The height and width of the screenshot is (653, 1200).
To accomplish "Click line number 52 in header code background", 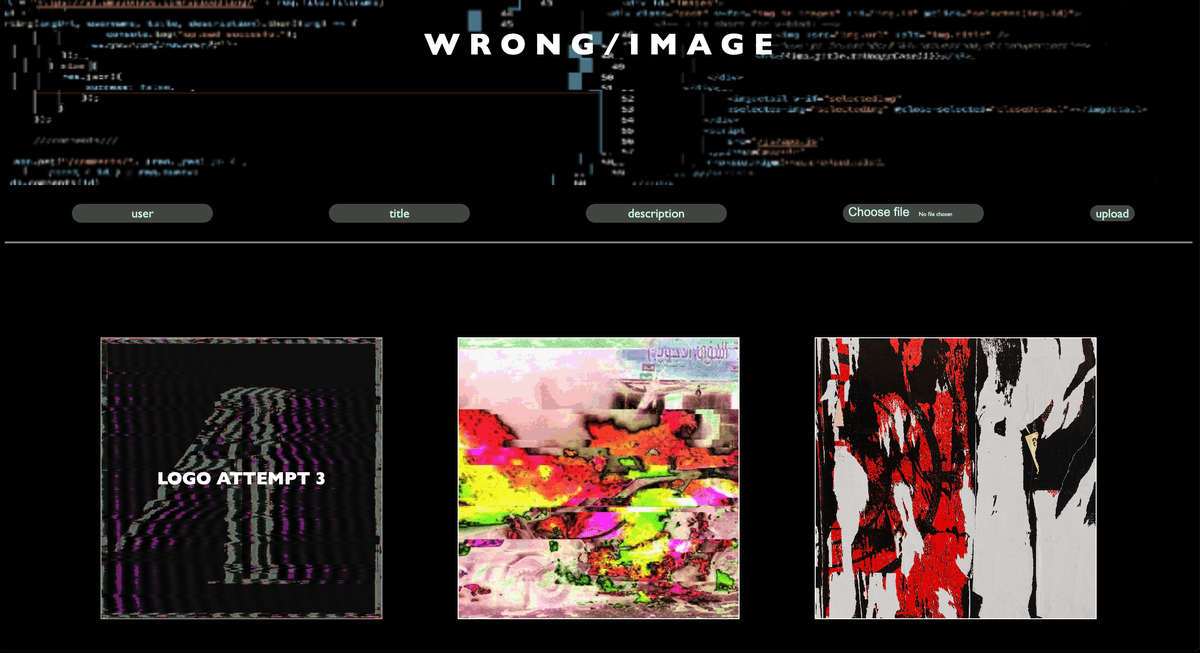I will pyautogui.click(x=627, y=99).
